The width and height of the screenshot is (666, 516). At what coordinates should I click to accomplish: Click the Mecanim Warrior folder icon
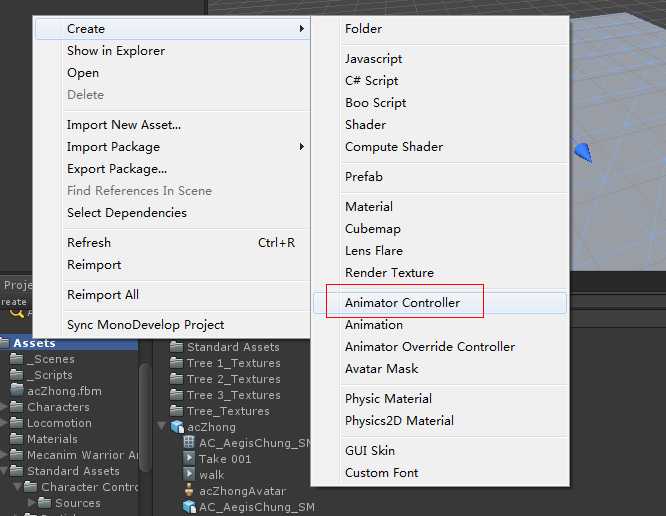point(17,455)
